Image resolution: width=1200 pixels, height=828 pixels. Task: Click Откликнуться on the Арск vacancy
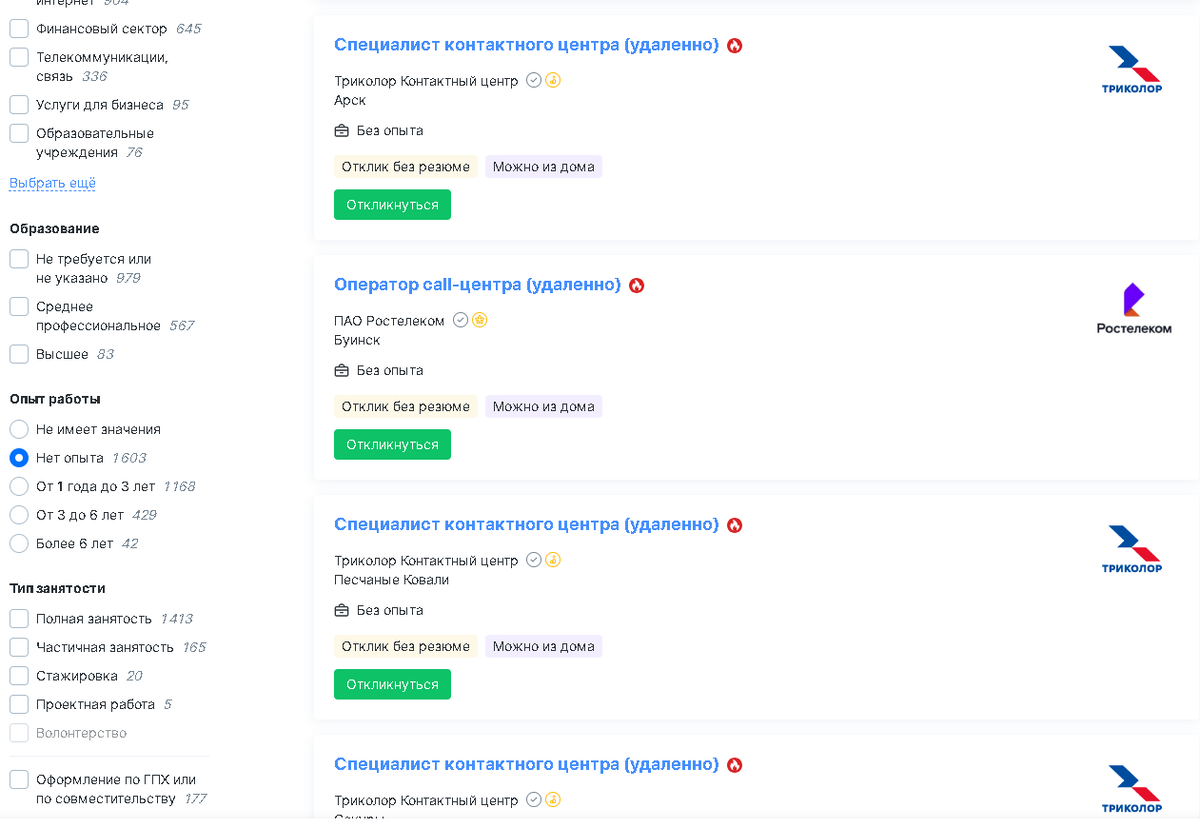(x=392, y=205)
